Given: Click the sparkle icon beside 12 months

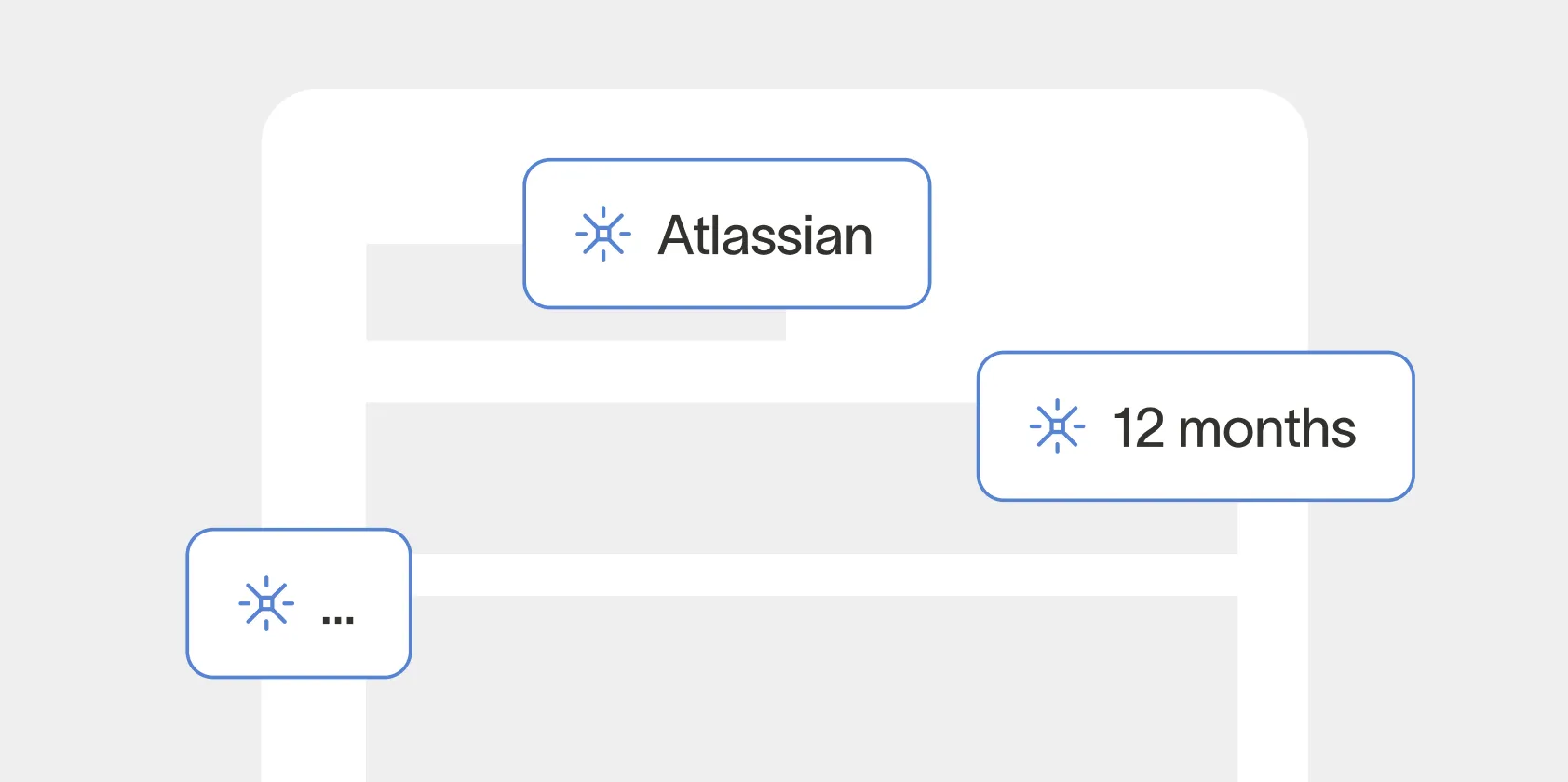Looking at the screenshot, I should (x=1057, y=426).
